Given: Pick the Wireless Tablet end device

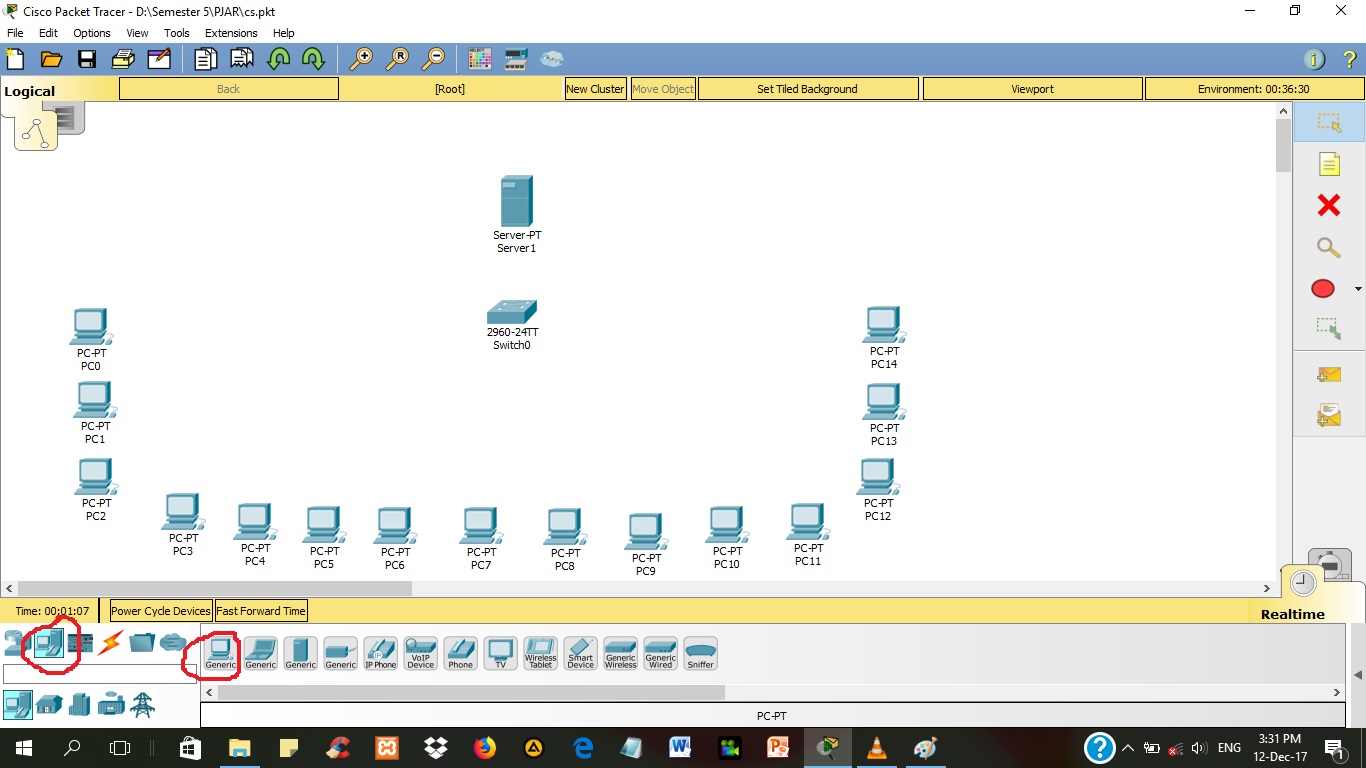Looking at the screenshot, I should 540,650.
